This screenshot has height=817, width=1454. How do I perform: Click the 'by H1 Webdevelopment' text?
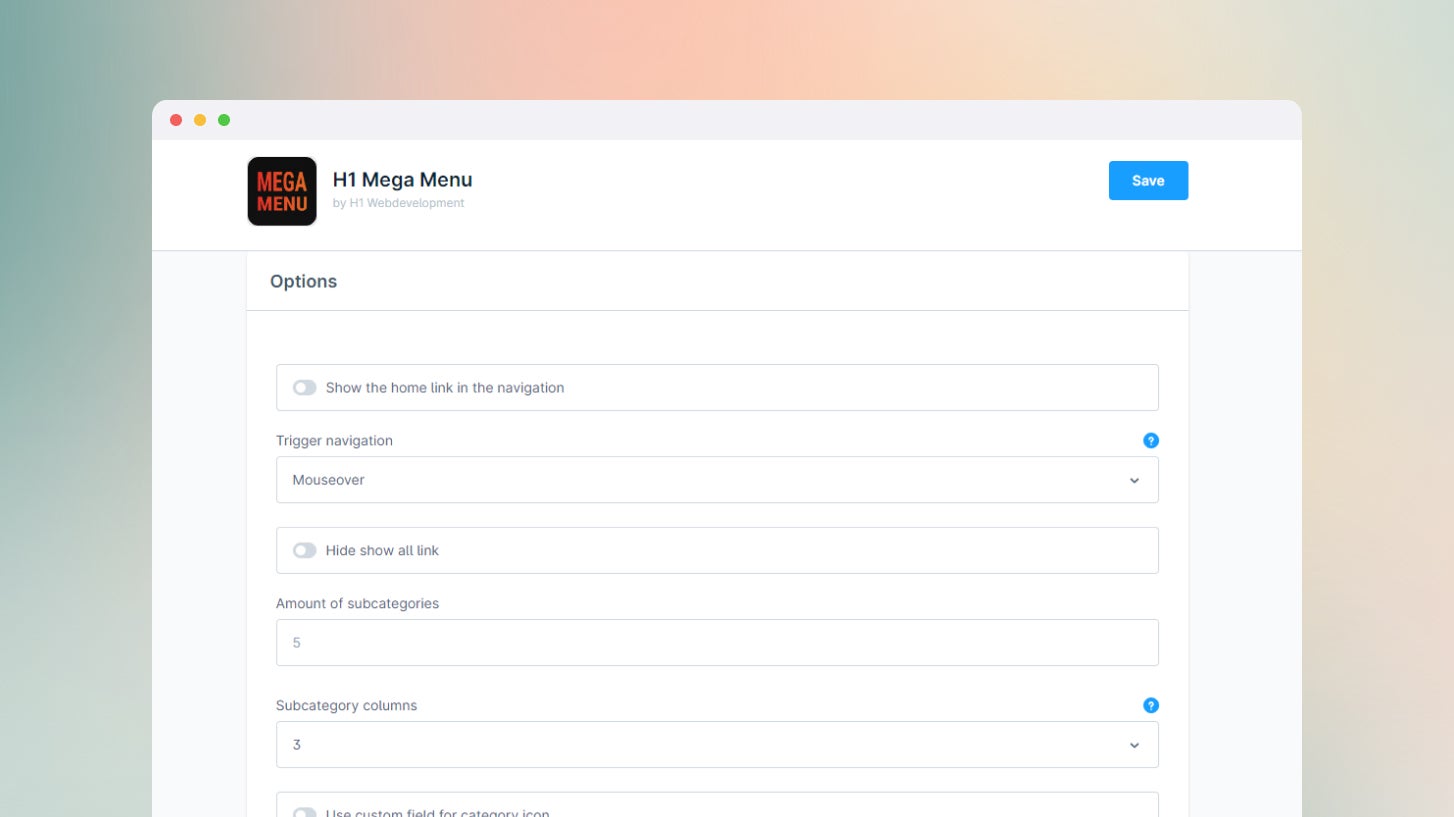pos(398,203)
